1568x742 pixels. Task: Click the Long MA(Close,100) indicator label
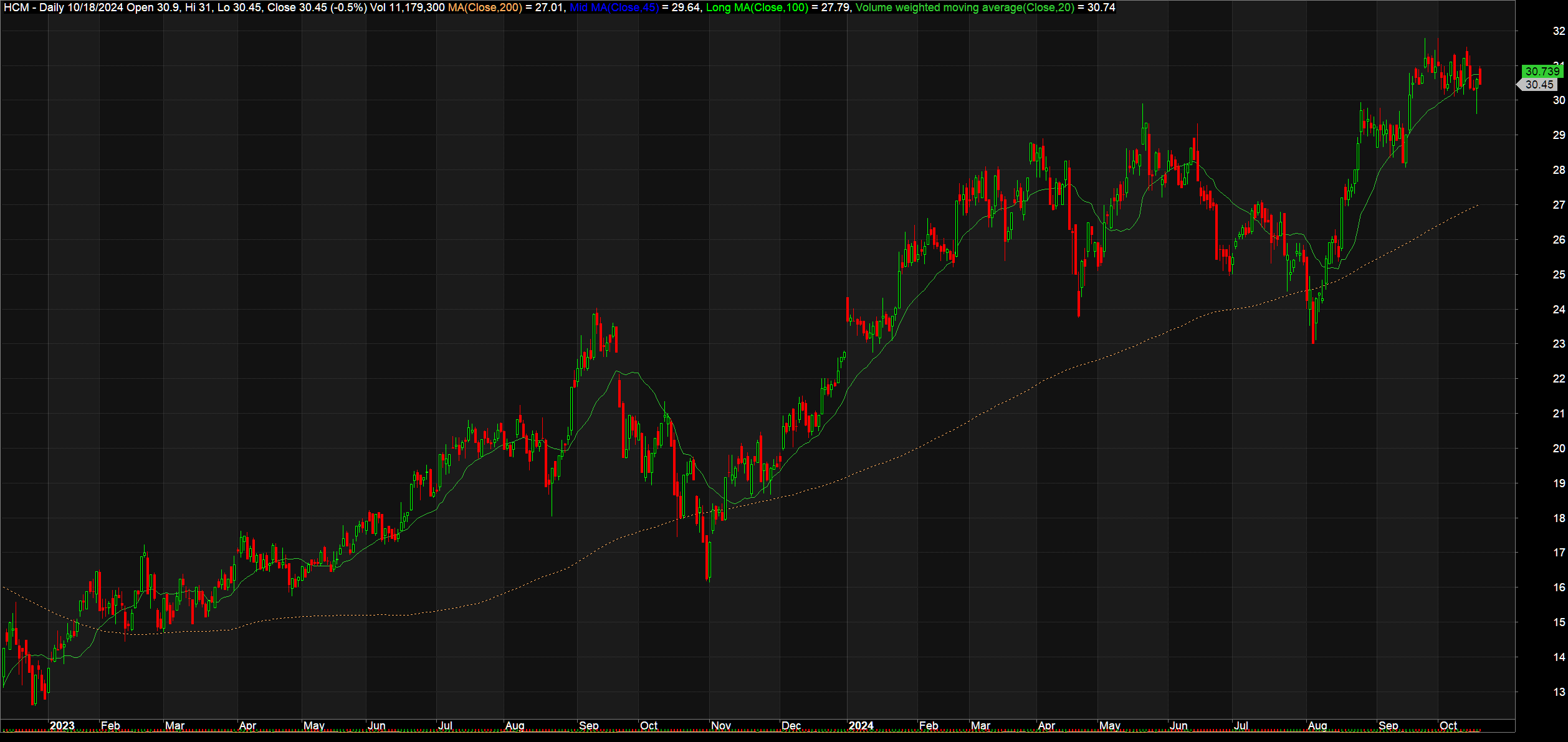click(x=757, y=7)
